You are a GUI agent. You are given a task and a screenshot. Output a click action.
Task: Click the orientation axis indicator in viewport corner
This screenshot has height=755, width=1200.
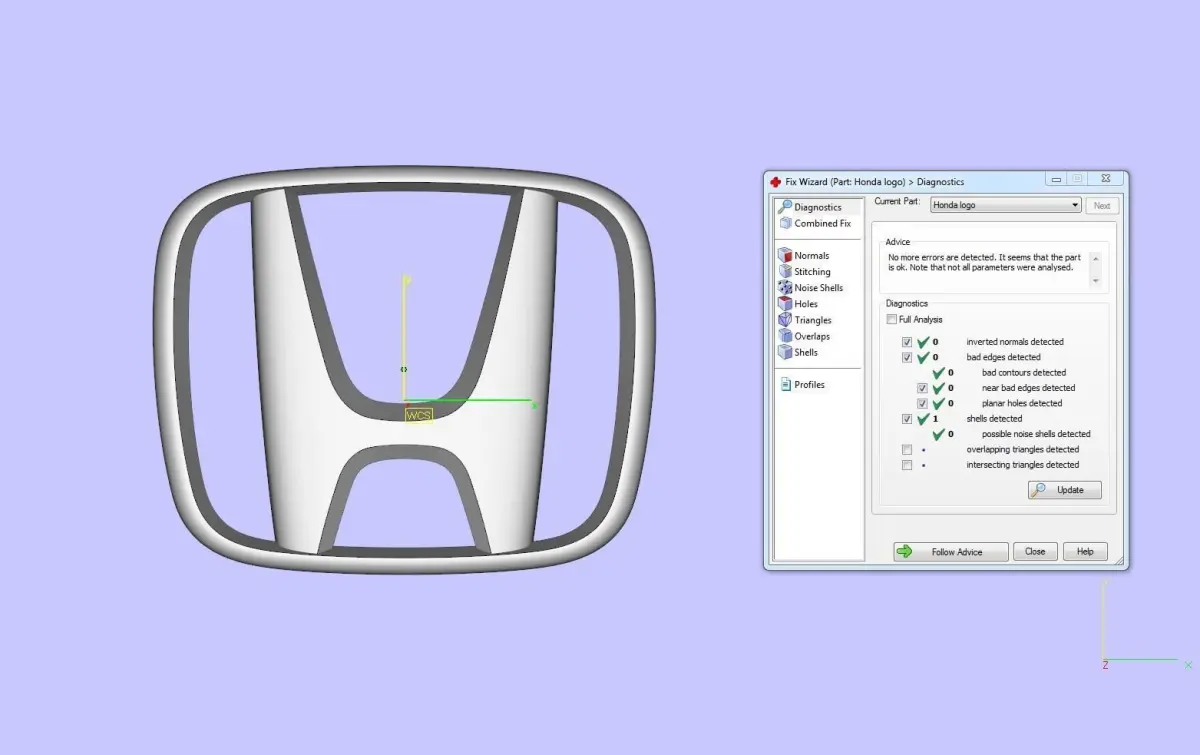click(x=1145, y=625)
